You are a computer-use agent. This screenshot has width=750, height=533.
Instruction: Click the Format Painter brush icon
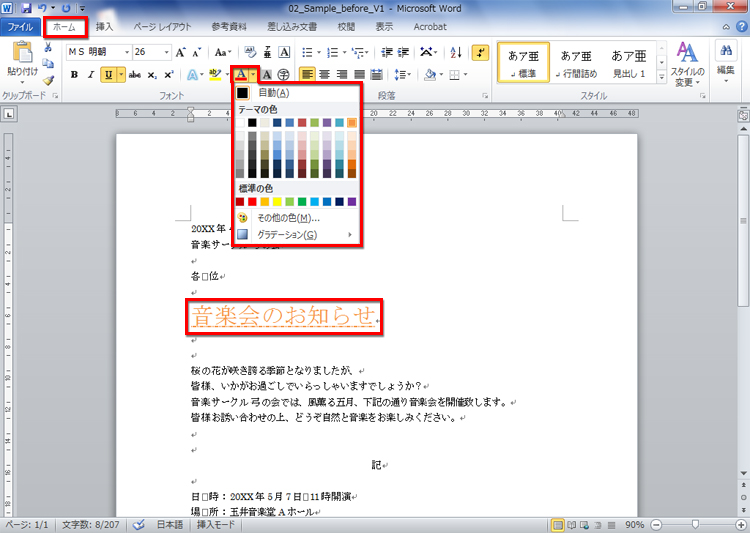coord(48,80)
